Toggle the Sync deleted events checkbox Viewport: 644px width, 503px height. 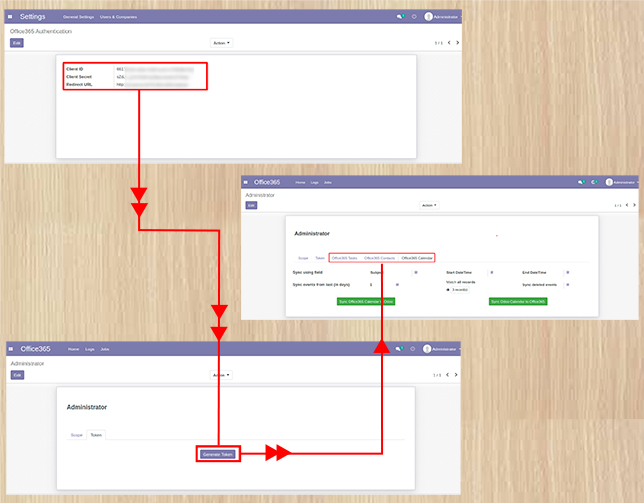tap(567, 284)
